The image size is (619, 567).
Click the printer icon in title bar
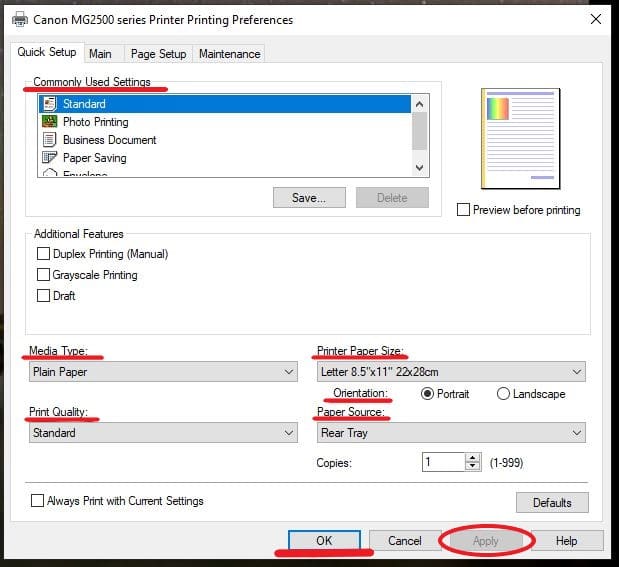point(19,19)
